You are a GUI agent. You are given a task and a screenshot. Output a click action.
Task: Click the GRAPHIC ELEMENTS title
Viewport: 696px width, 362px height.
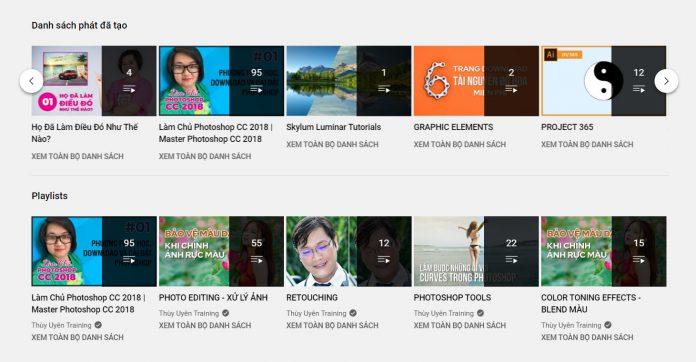tap(453, 127)
